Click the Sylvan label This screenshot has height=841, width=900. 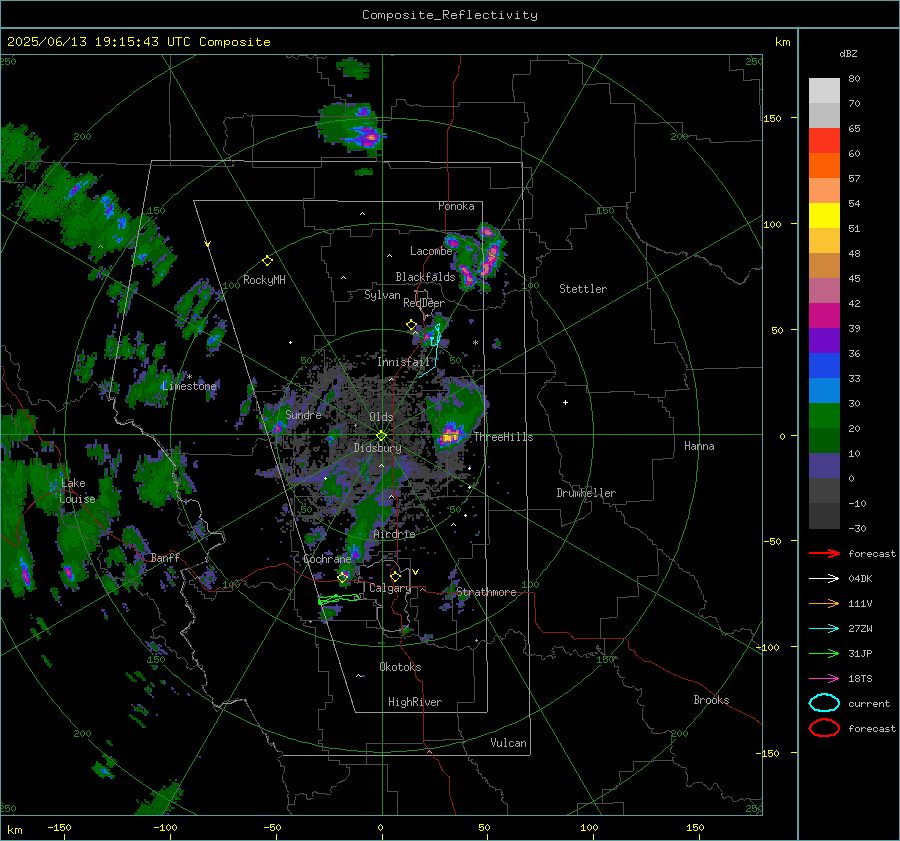(x=382, y=295)
